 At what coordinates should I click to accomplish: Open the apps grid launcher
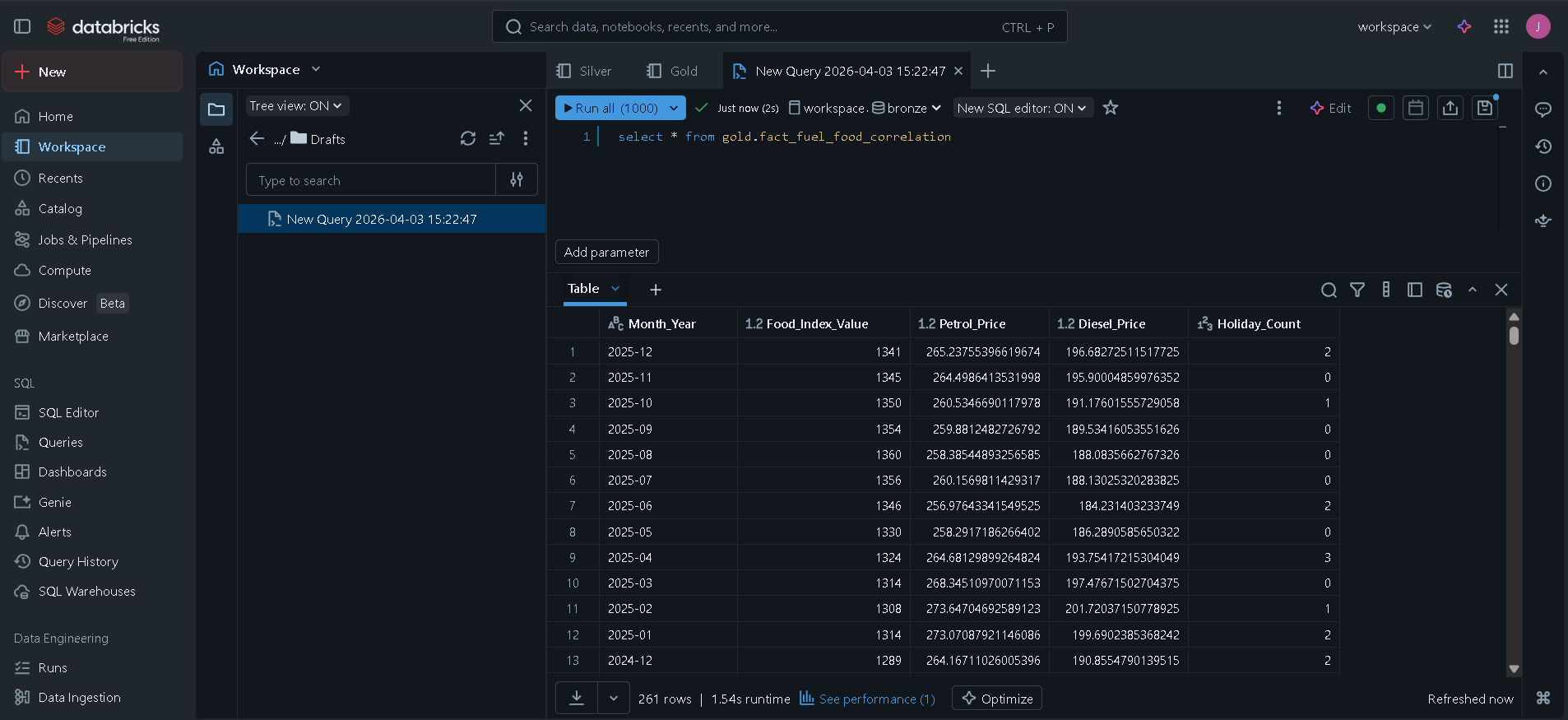click(x=1501, y=26)
